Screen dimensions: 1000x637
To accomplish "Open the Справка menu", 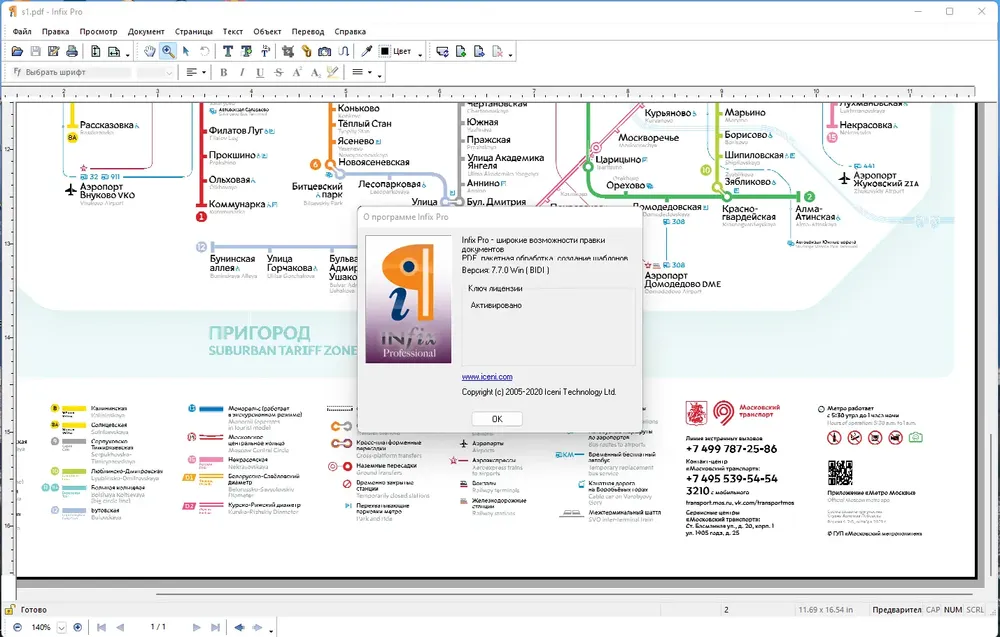I will tap(350, 31).
